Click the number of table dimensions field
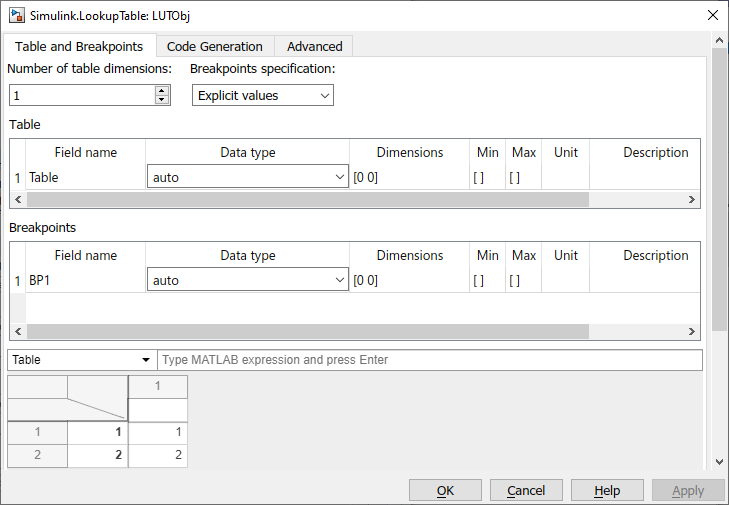Viewport: 729px width, 505px height. pos(82,95)
